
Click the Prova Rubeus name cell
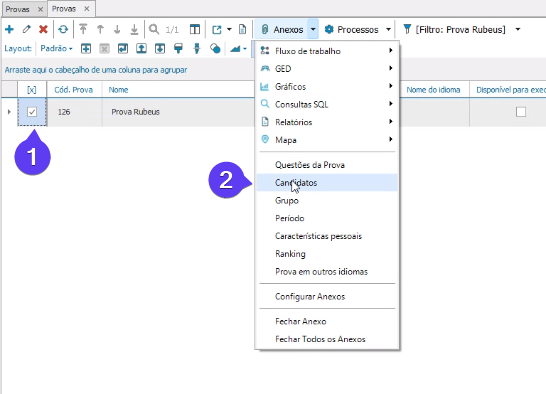point(178,112)
